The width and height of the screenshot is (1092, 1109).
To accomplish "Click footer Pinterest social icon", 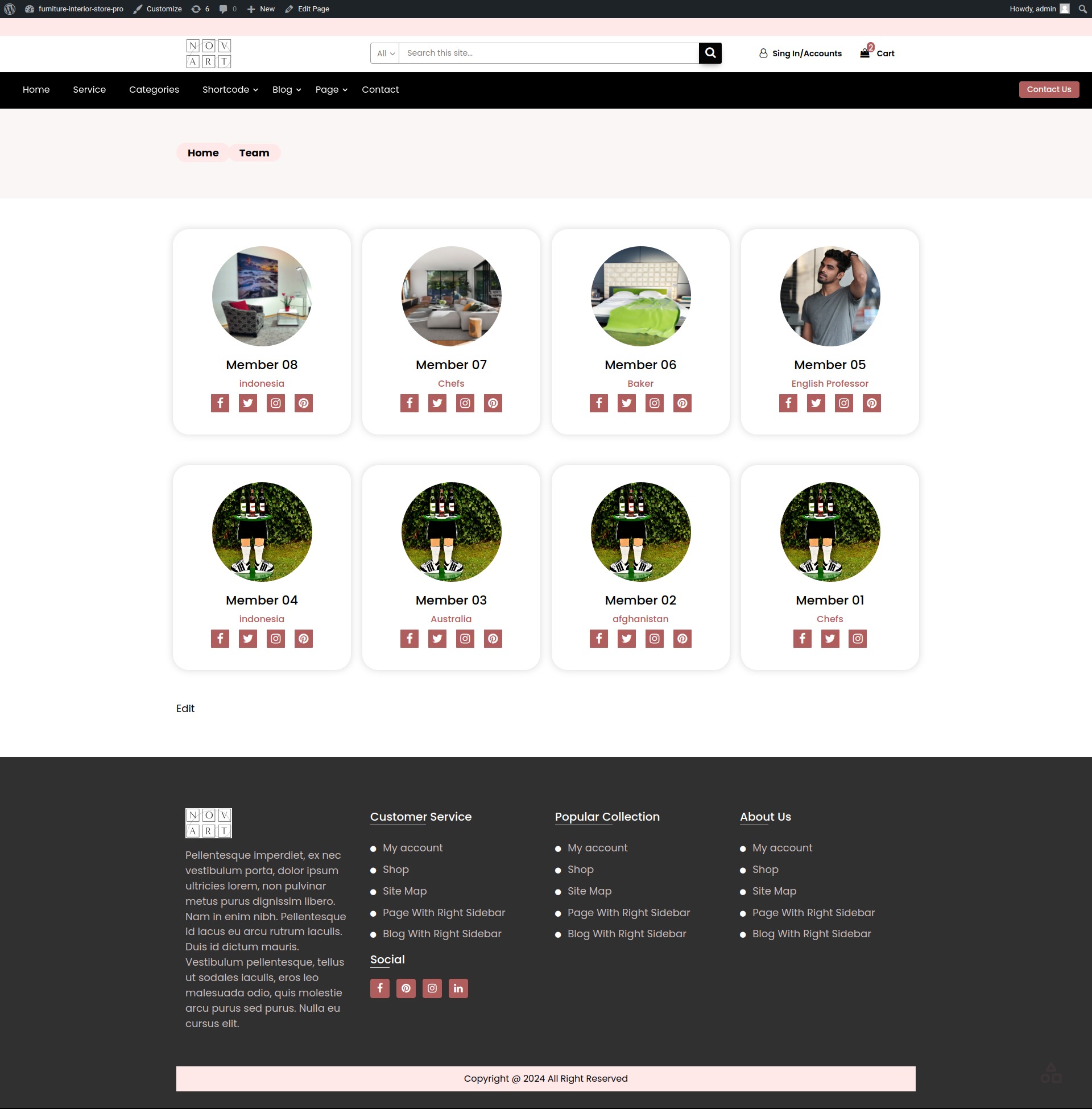I will tap(406, 988).
